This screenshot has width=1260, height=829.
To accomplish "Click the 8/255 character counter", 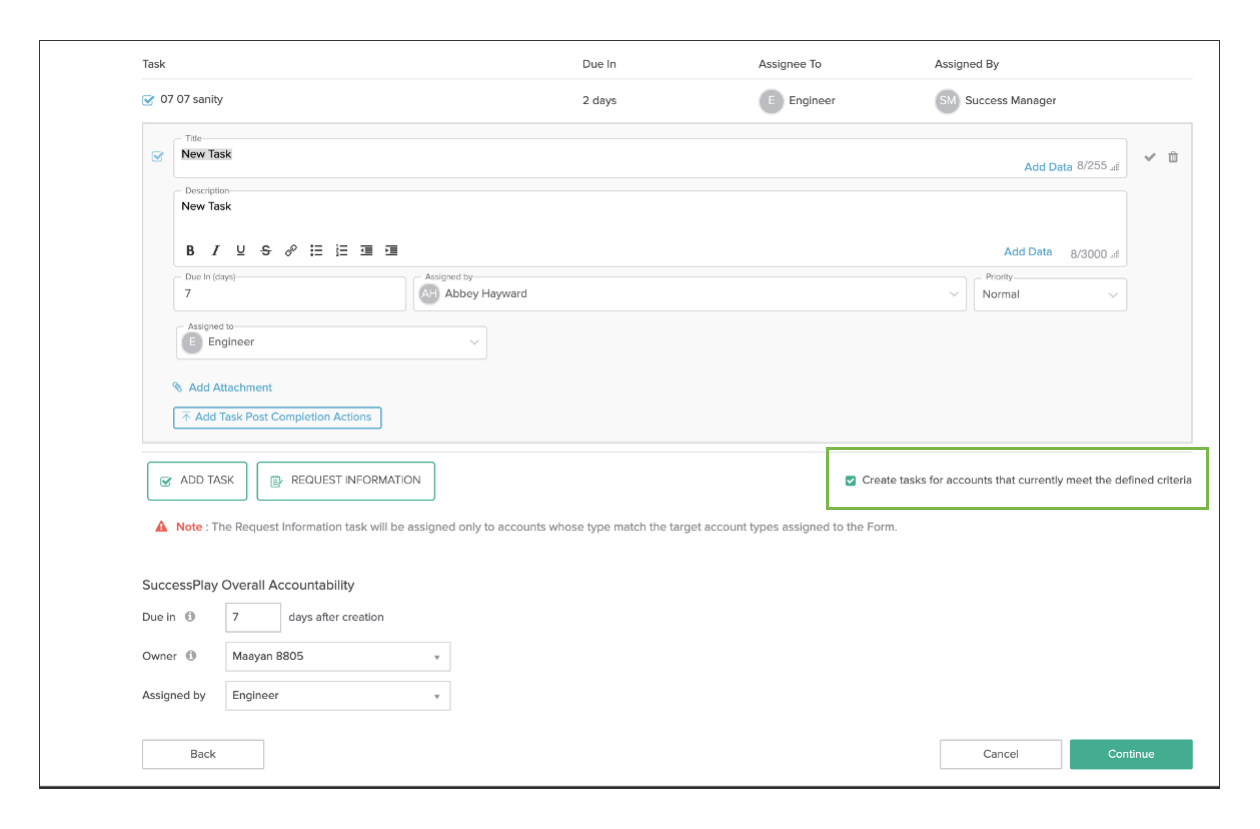I will 1092,166.
